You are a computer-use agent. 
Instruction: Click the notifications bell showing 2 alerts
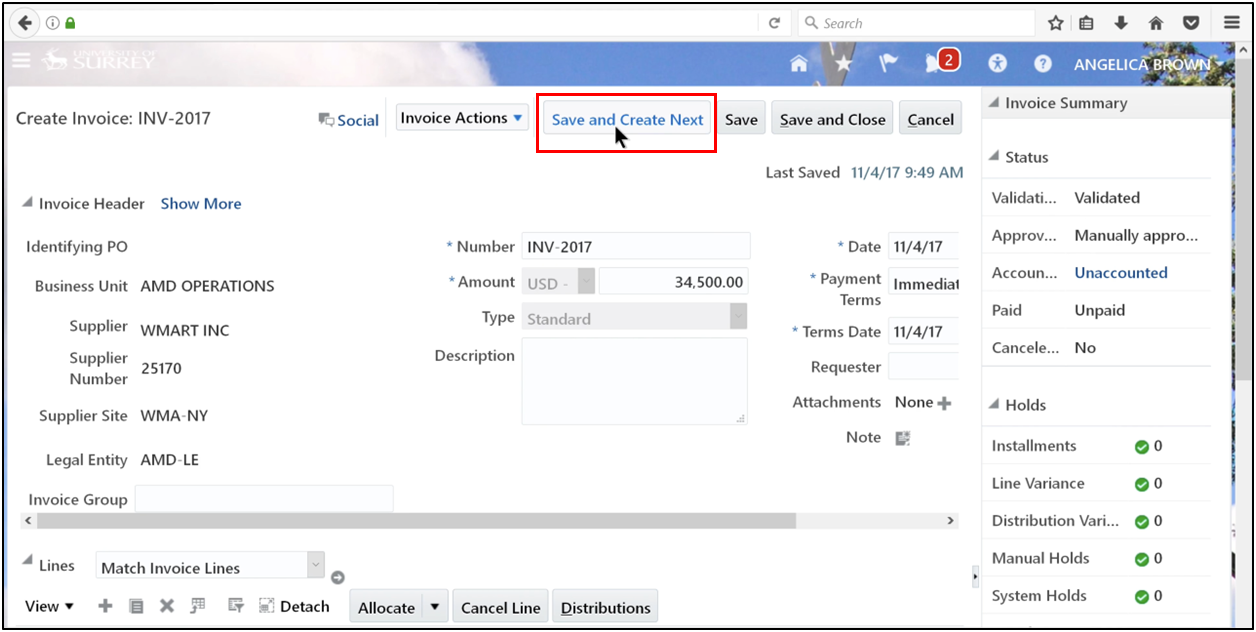click(x=936, y=60)
